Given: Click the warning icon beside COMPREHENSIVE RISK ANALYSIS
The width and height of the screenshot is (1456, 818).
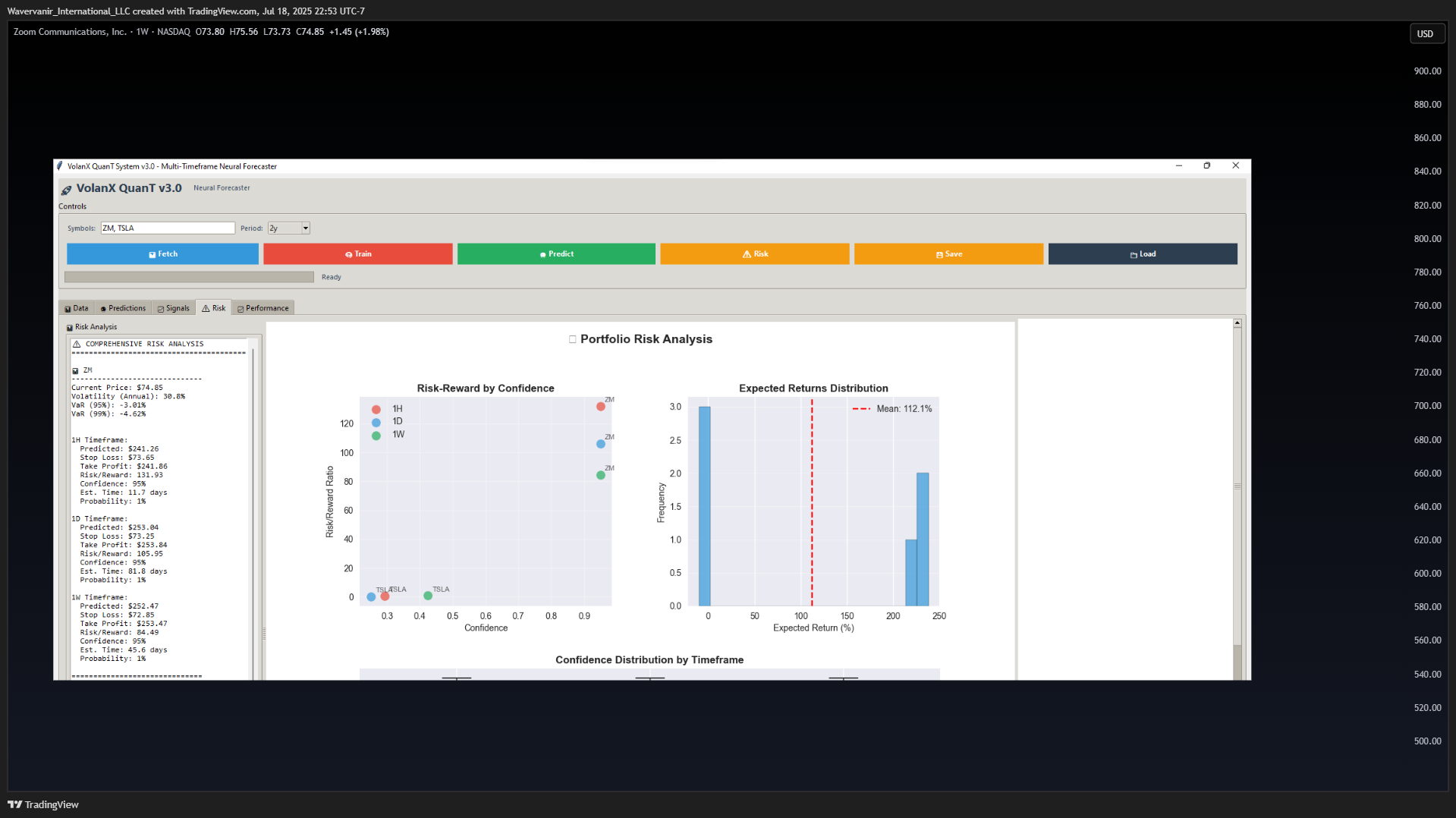Looking at the screenshot, I should [77, 344].
